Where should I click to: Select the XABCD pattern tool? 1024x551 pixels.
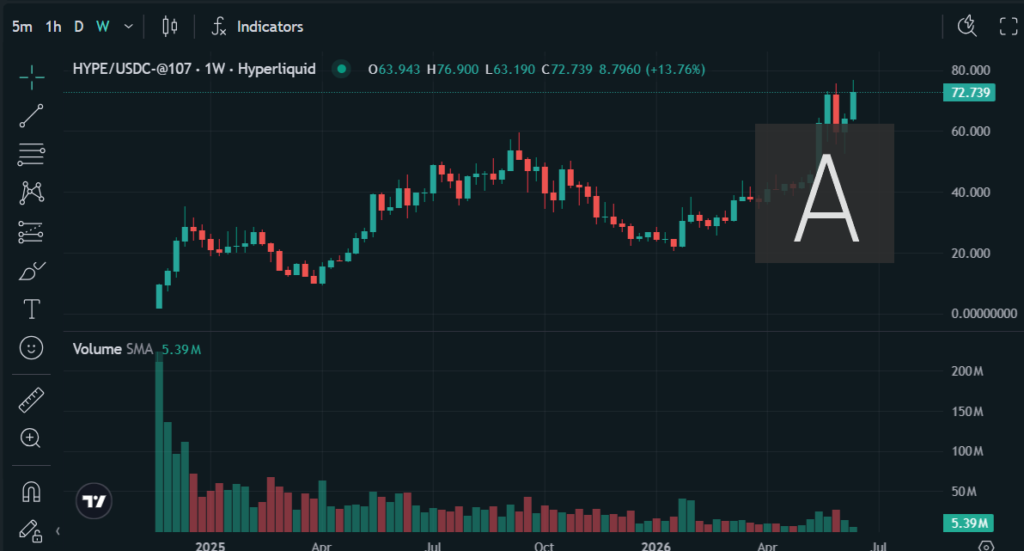[x=31, y=193]
